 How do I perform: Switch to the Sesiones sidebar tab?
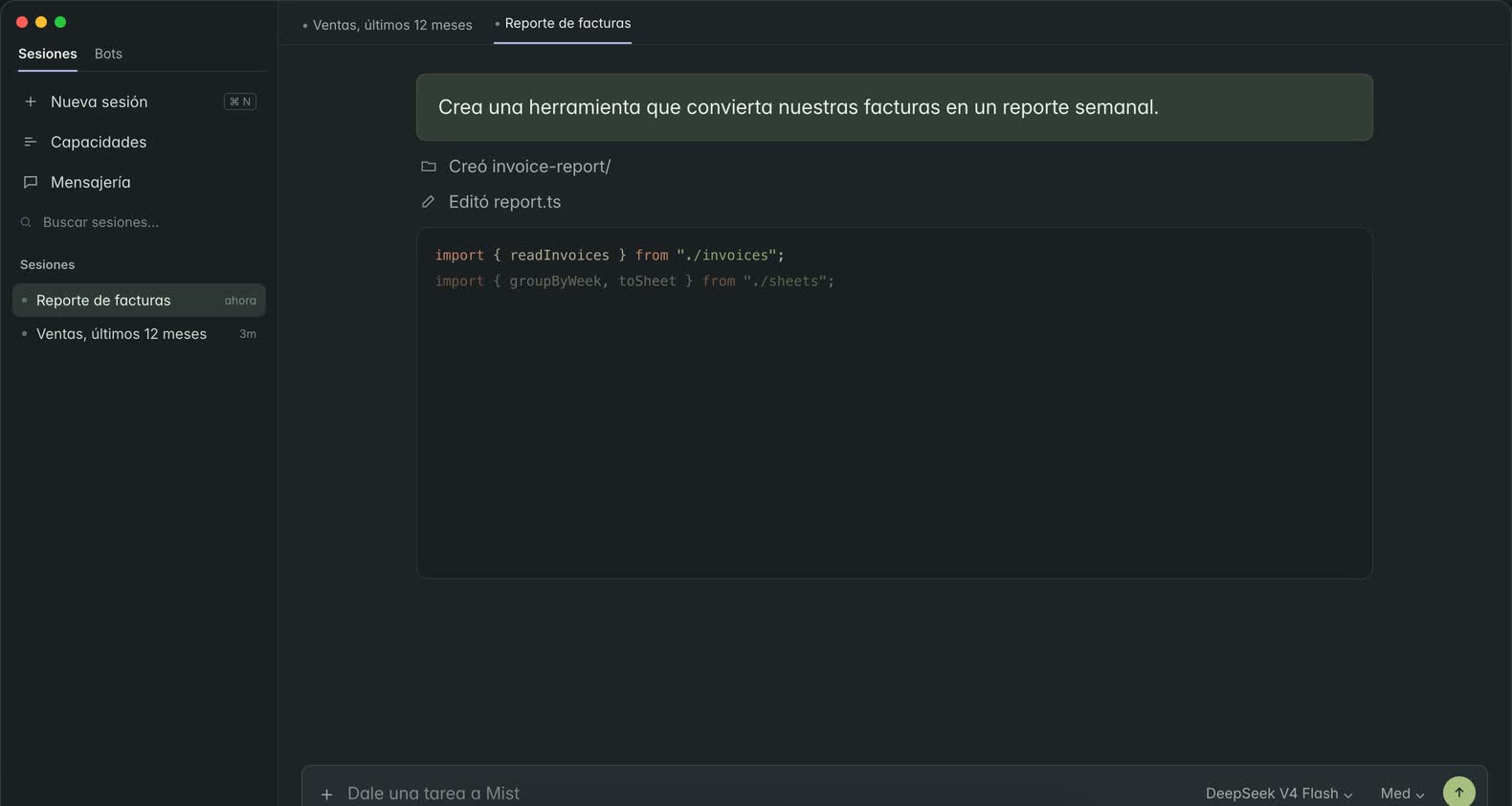48,54
